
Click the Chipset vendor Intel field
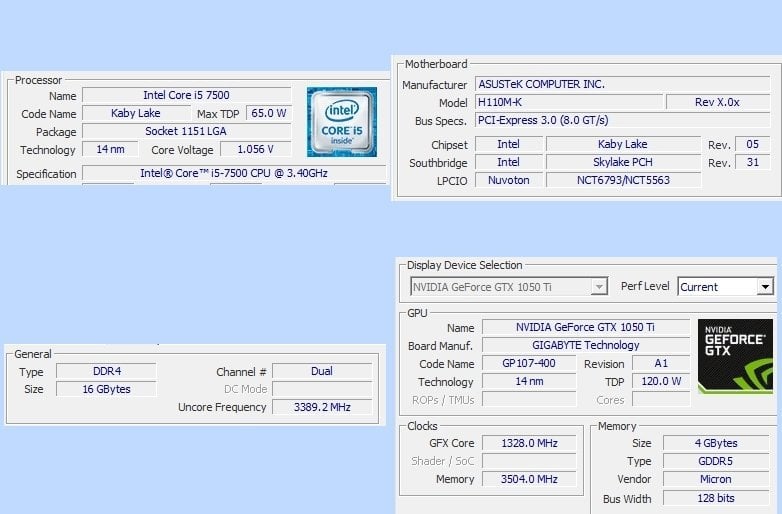(x=509, y=144)
